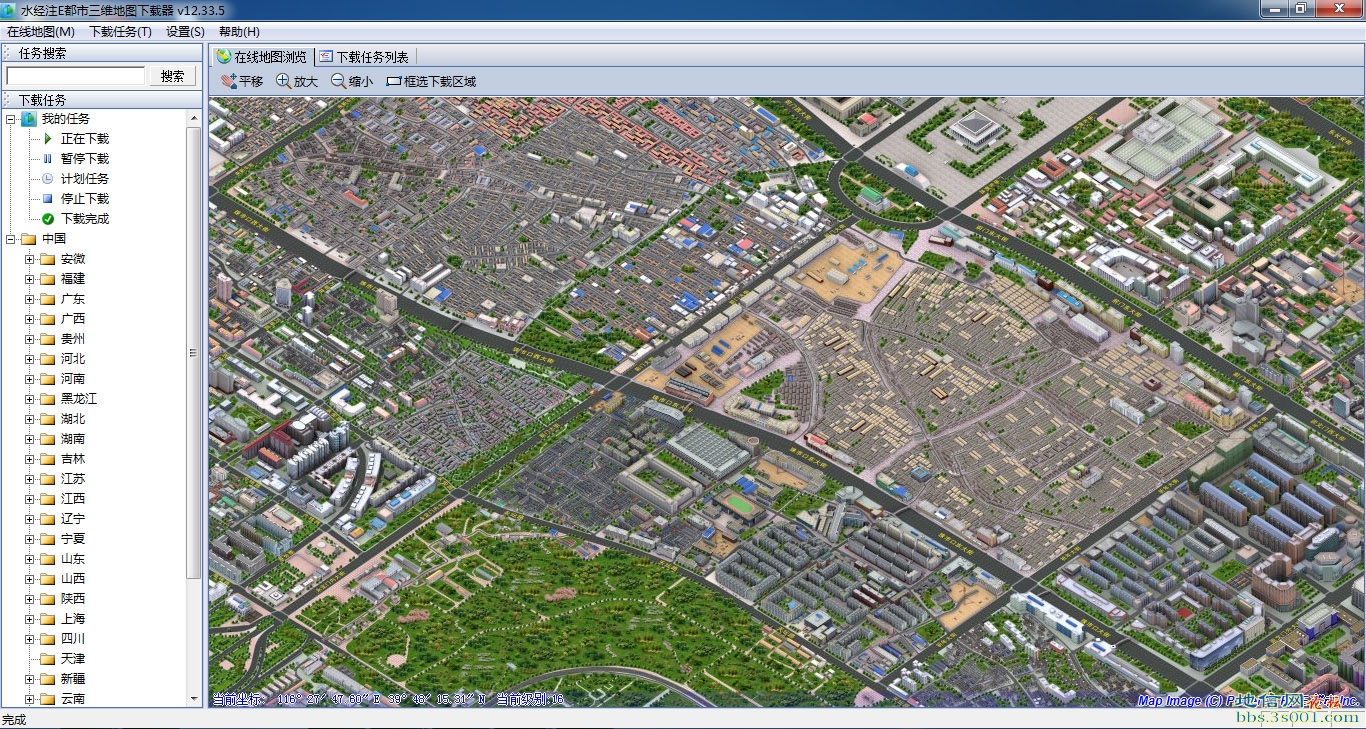Screen dimensions: 1366x729
Task: Collapse the 中国 tree node
Action: click(10, 239)
